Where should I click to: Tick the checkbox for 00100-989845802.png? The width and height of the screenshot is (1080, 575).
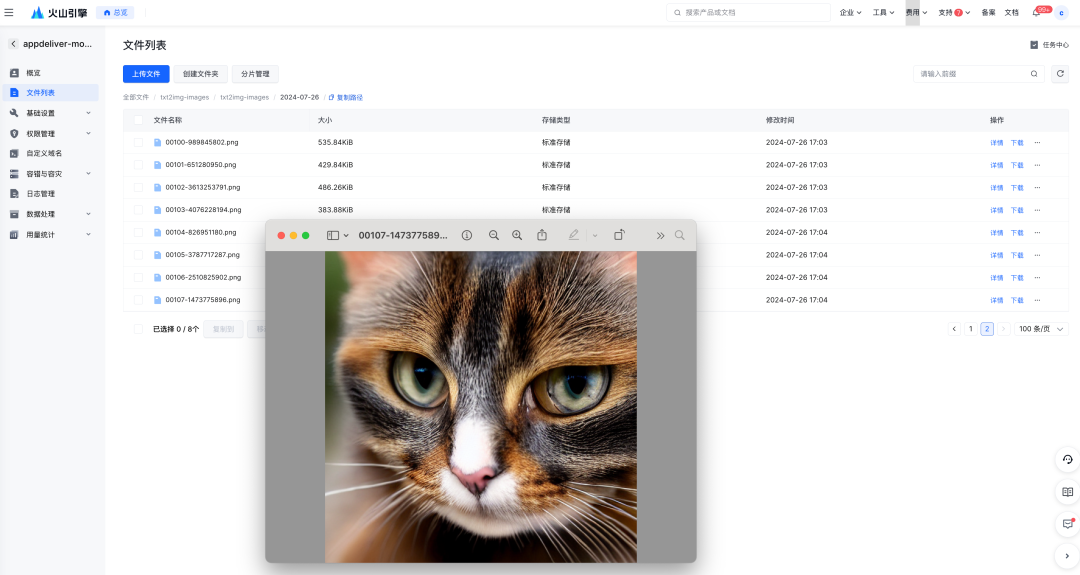tap(138, 142)
